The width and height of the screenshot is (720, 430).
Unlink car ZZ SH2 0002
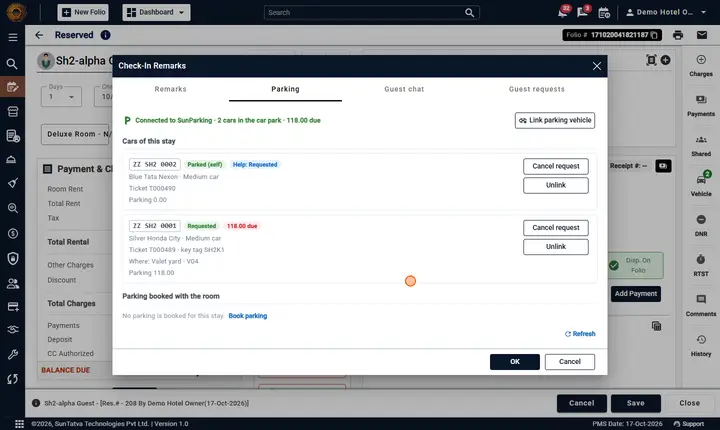[x=556, y=185]
